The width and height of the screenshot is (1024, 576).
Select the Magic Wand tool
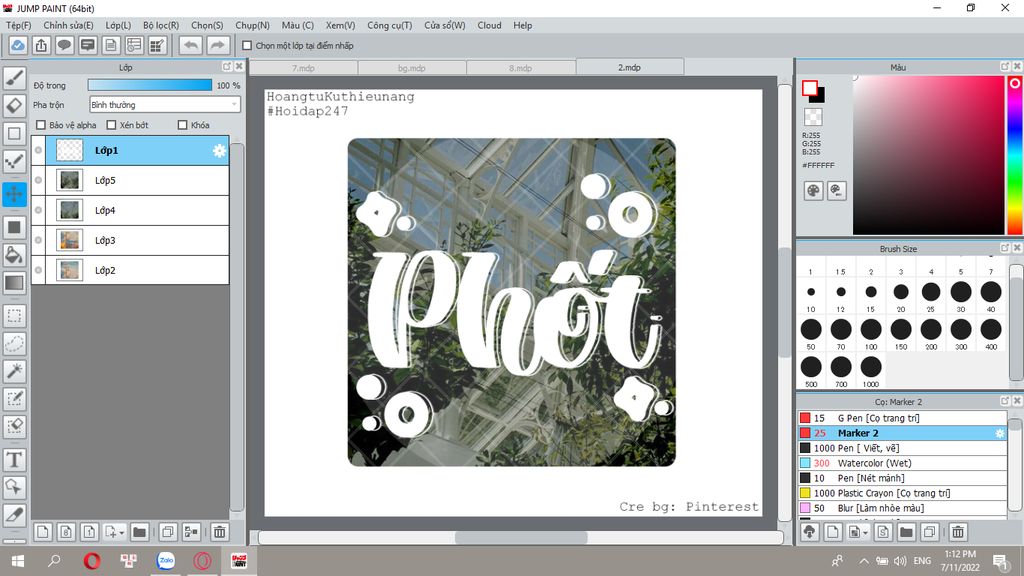(14, 371)
